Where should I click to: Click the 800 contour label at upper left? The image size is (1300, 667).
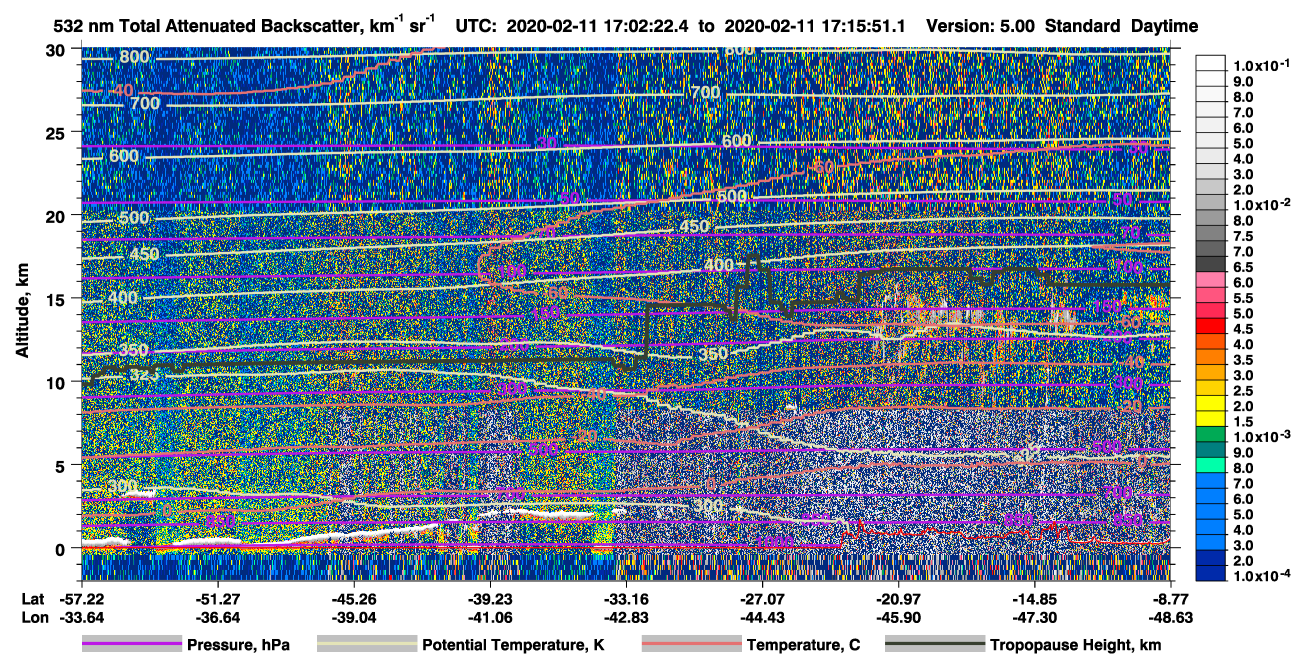click(133, 58)
